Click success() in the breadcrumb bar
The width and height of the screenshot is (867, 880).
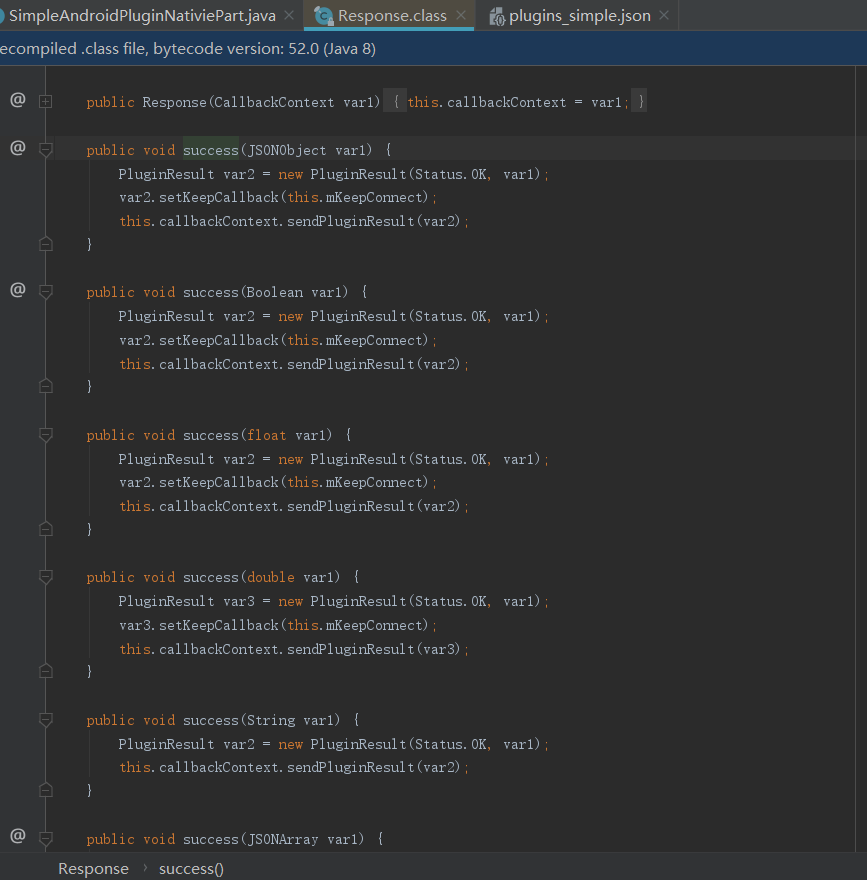[x=191, y=868]
